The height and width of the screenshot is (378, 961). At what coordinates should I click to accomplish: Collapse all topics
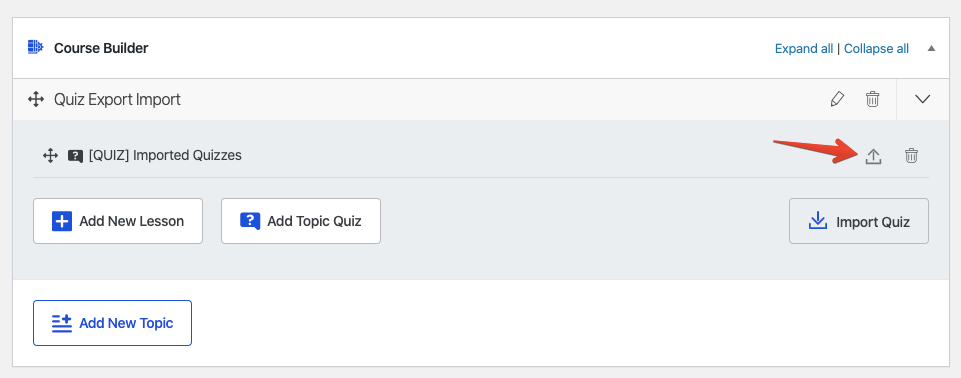pyautogui.click(x=876, y=48)
